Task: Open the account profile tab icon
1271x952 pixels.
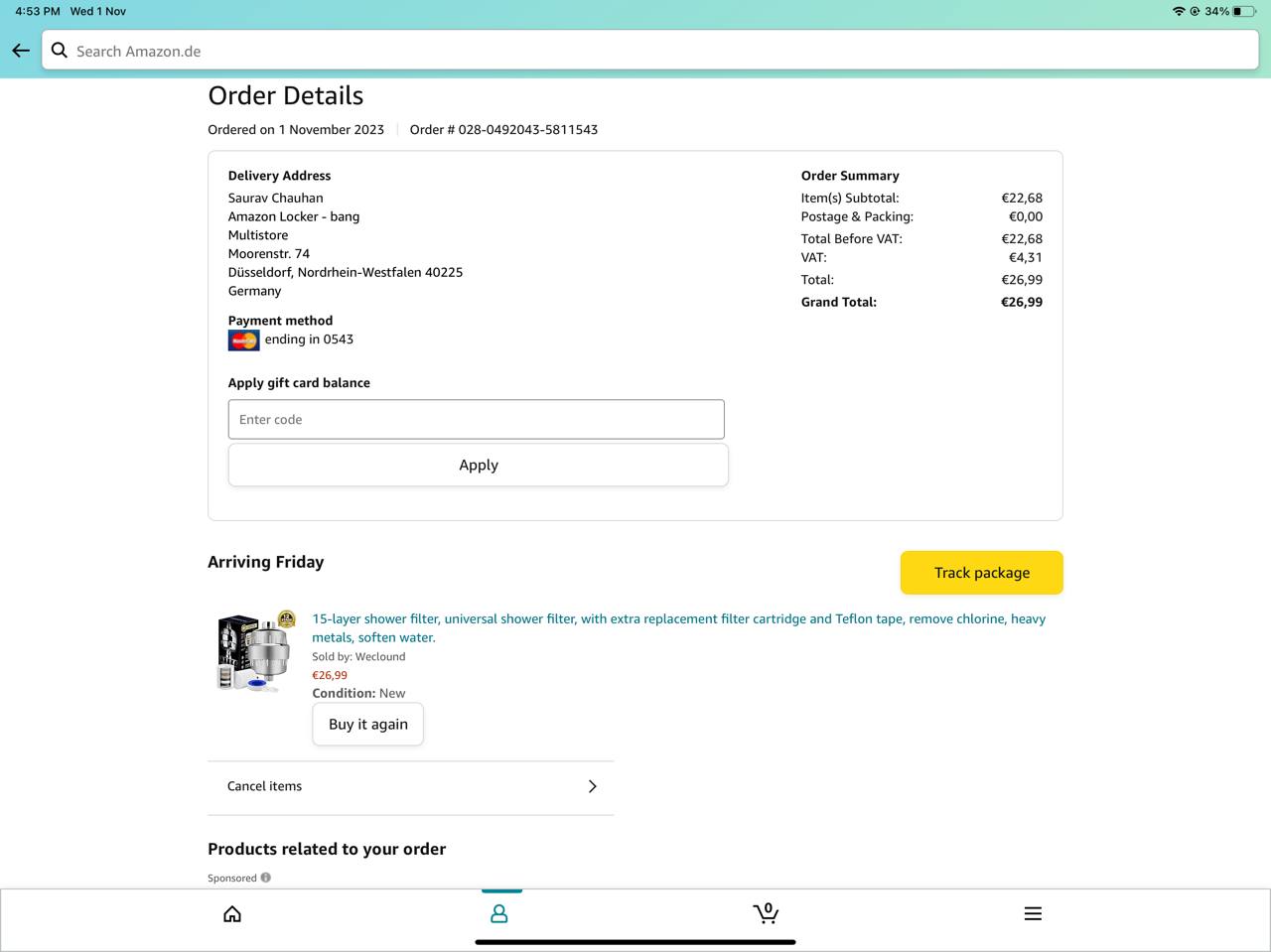Action: [x=499, y=913]
